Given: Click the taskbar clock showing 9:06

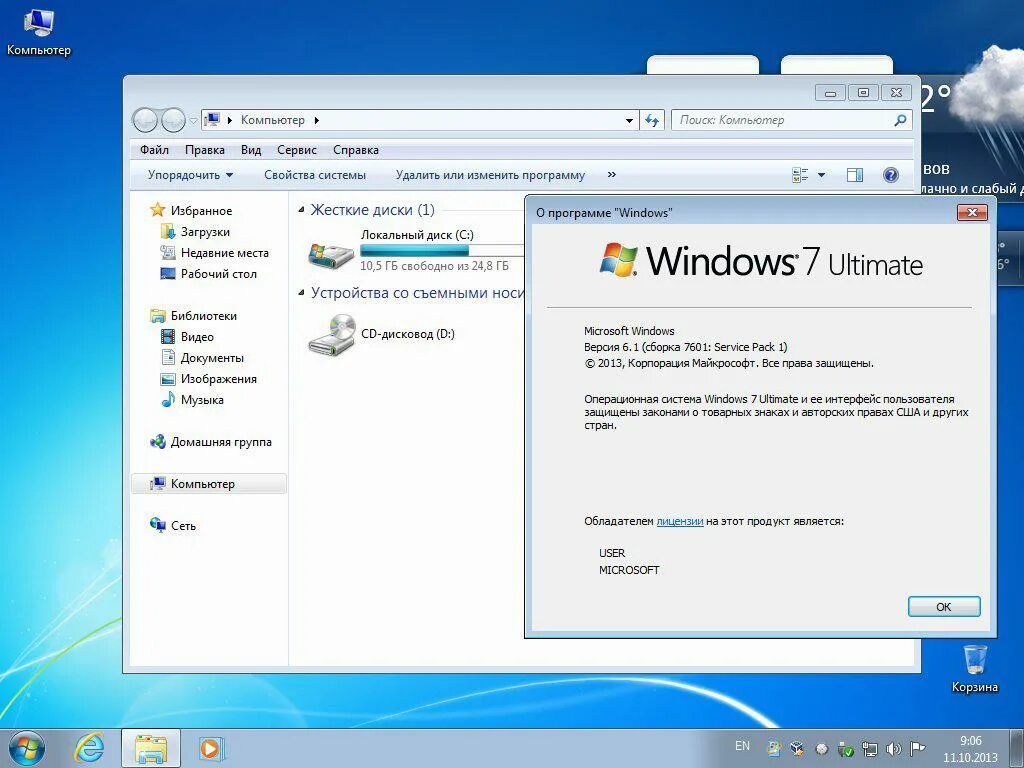Looking at the screenshot, I should click(x=970, y=749).
